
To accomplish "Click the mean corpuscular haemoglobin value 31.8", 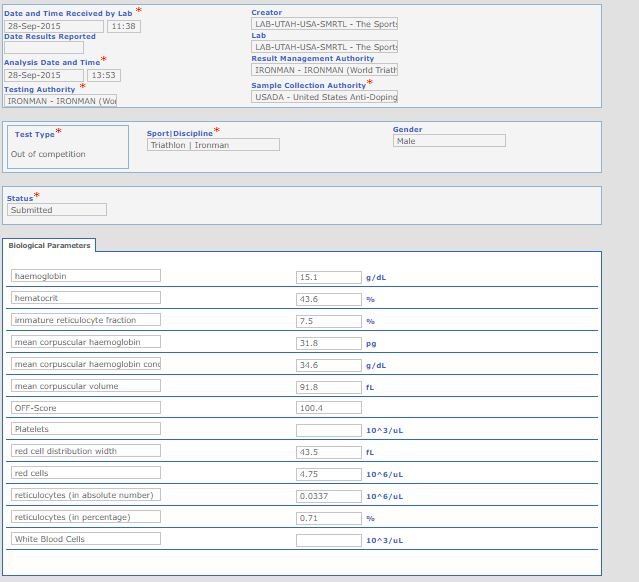I will (x=328, y=343).
